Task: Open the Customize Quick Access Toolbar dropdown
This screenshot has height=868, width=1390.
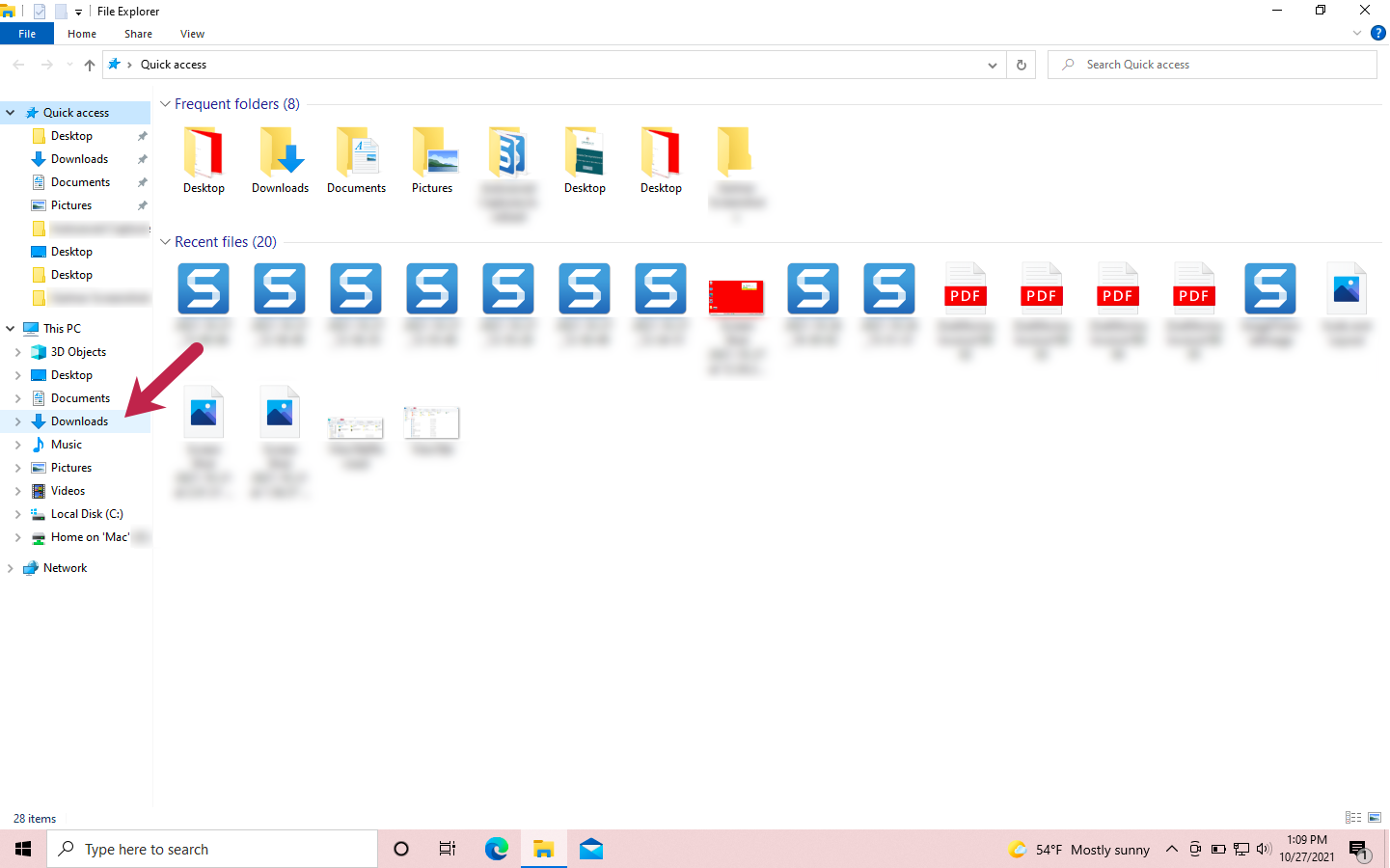Action: coord(78,12)
